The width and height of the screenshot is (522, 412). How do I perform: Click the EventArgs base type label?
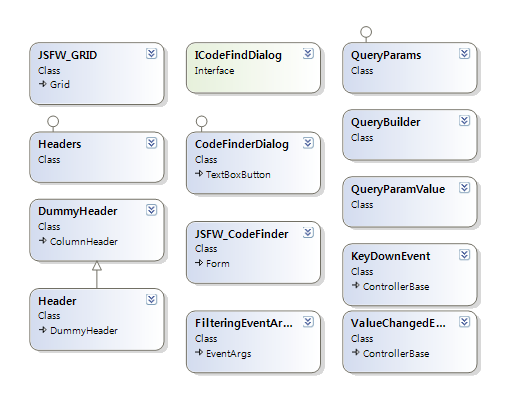pyautogui.click(x=229, y=354)
